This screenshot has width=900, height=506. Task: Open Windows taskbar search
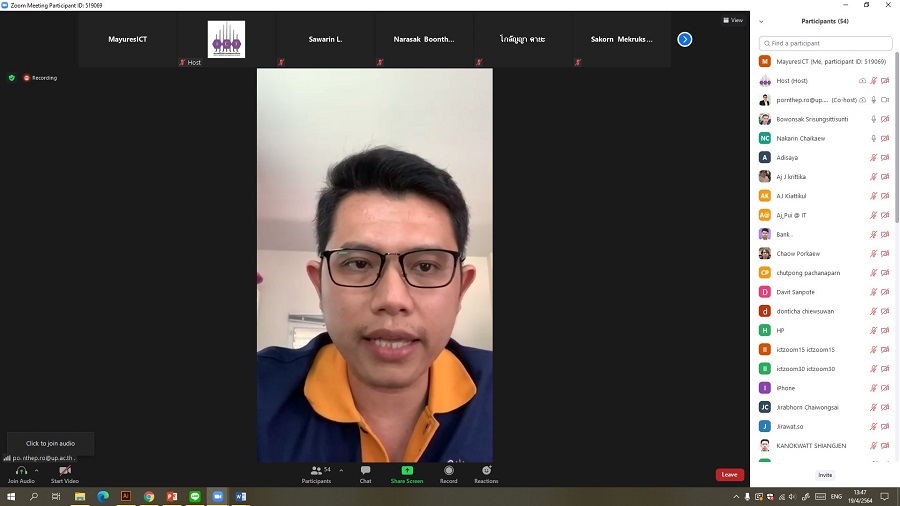pyautogui.click(x=34, y=496)
